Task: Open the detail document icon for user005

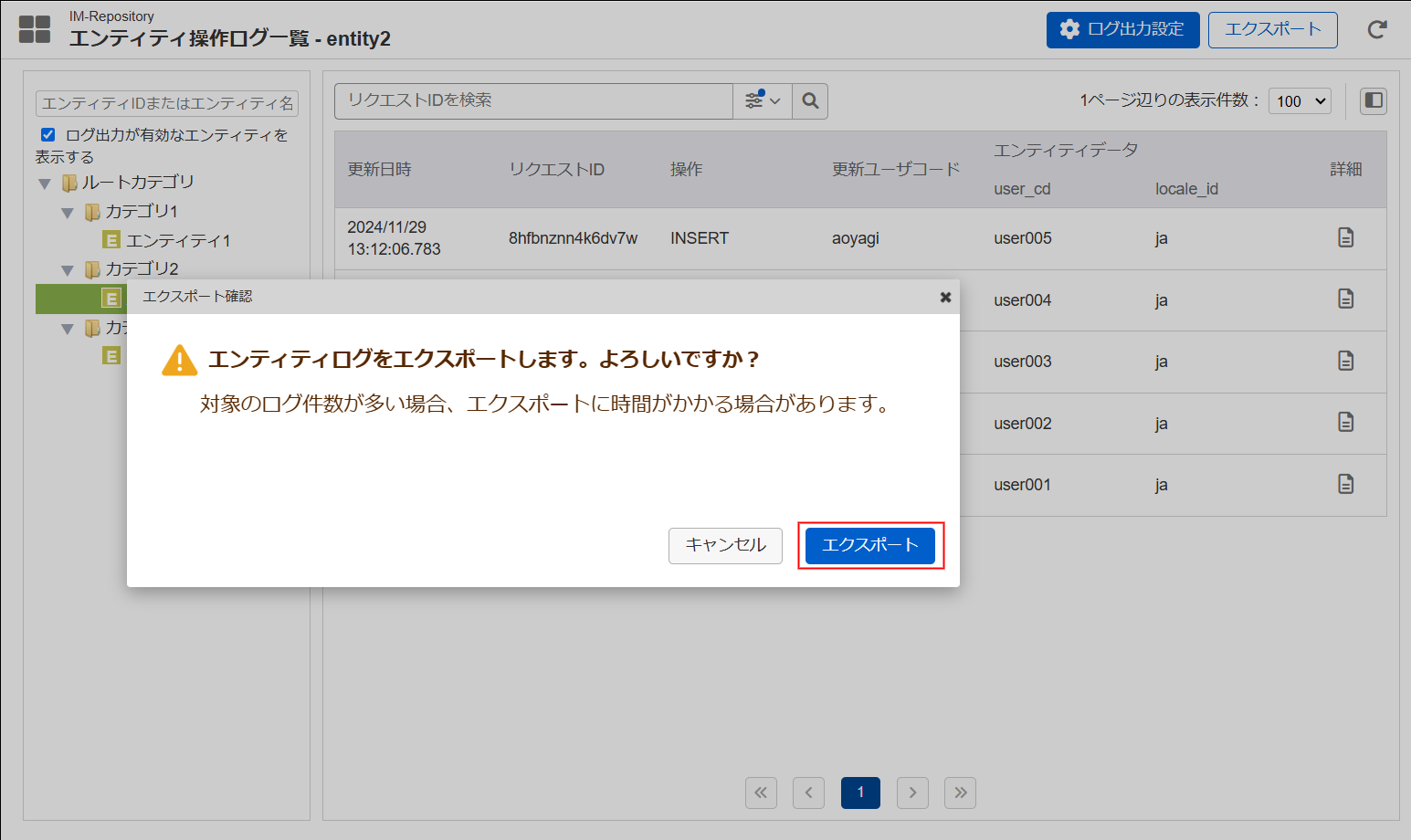Action: click(x=1345, y=237)
